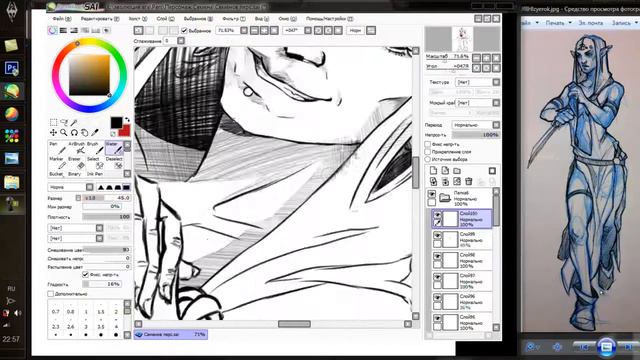Open the Фильтр menu
Screen dimensions: 640x360
click(x=234, y=19)
